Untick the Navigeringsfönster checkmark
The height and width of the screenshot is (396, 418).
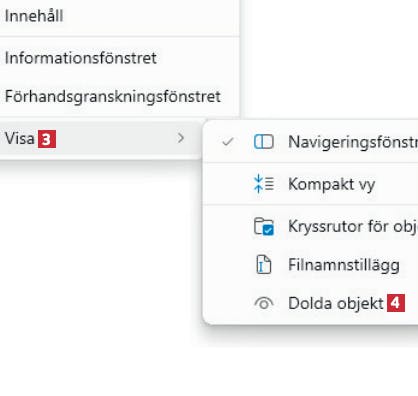click(228, 142)
